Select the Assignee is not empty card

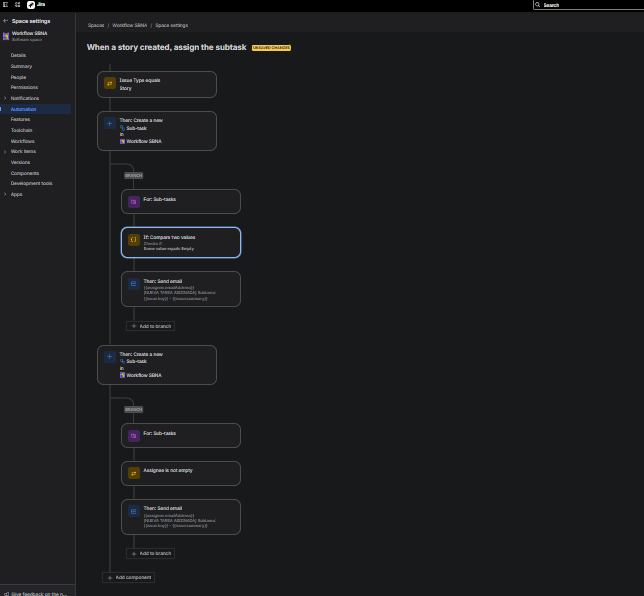181,473
